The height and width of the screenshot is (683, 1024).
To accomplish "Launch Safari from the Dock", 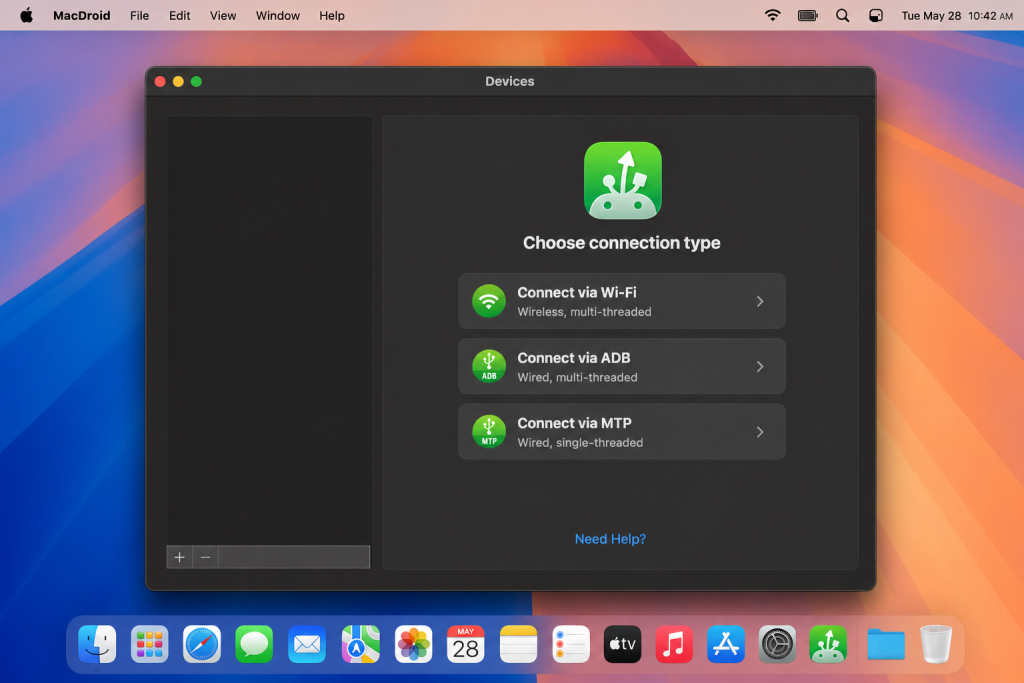I will [x=202, y=644].
